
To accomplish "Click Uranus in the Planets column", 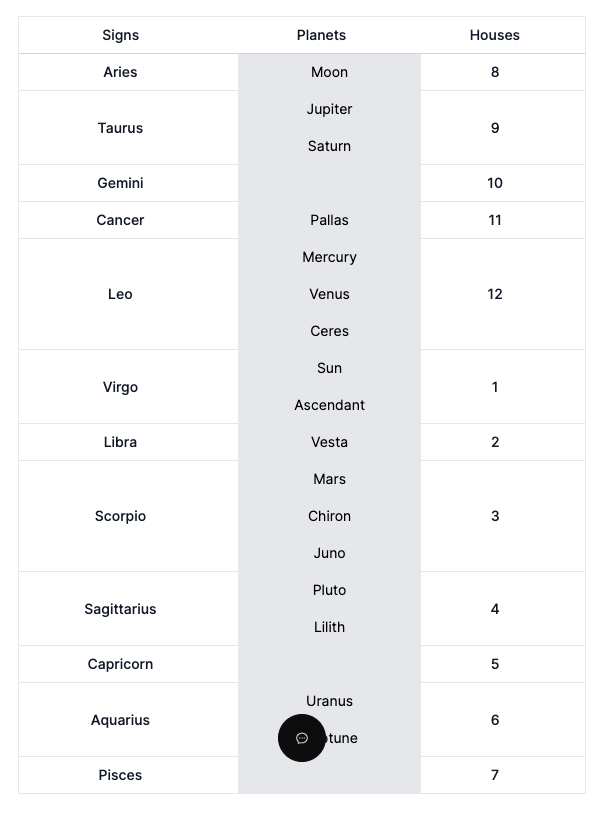I will pyautogui.click(x=329, y=701).
